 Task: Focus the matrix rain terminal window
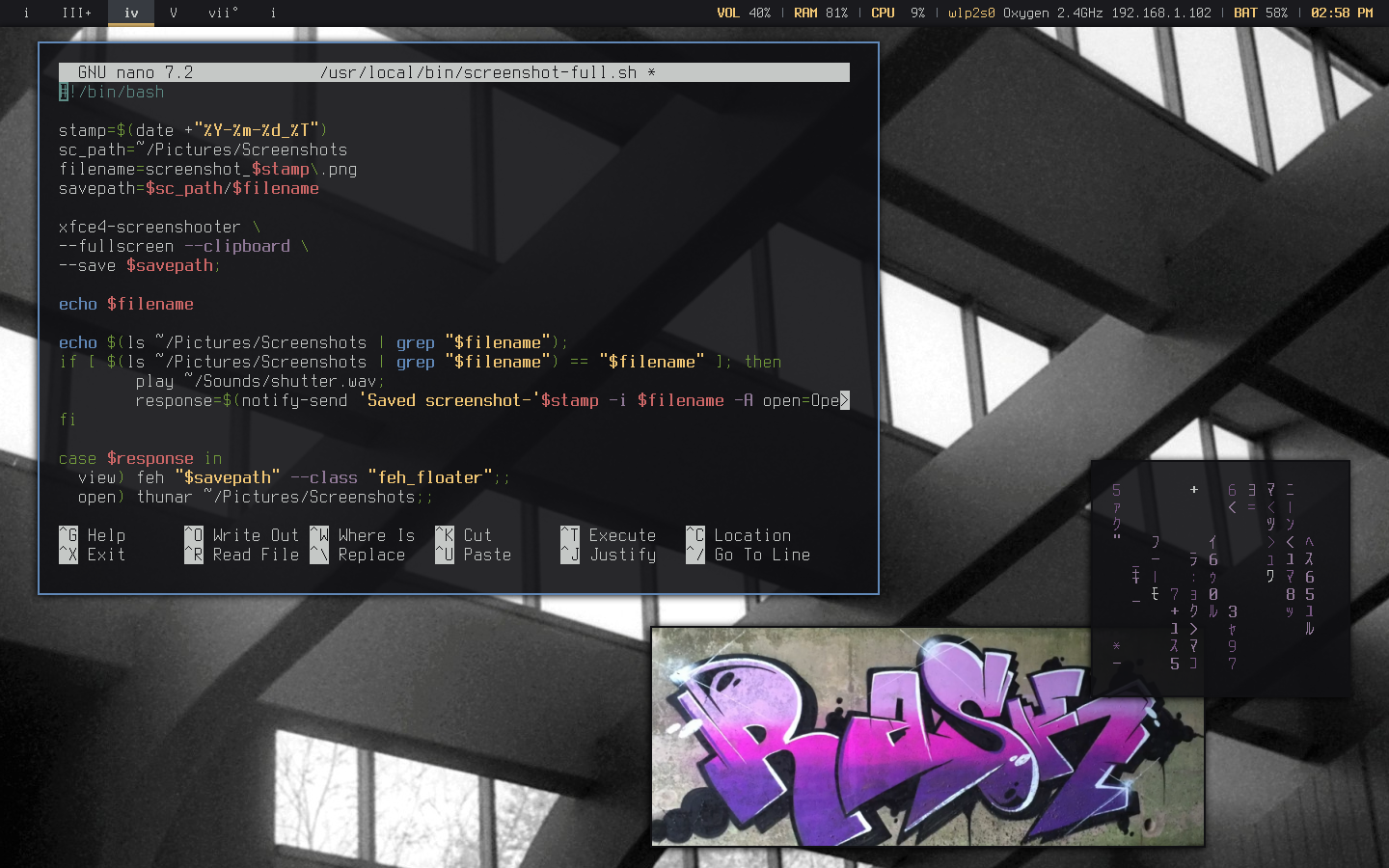coord(1220,579)
